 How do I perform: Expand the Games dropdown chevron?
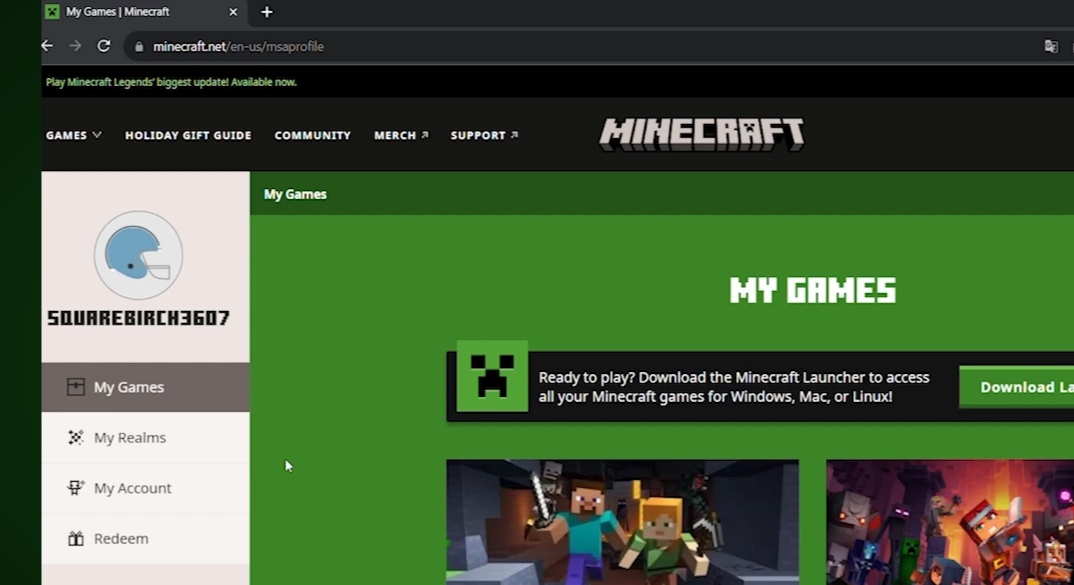(97, 135)
